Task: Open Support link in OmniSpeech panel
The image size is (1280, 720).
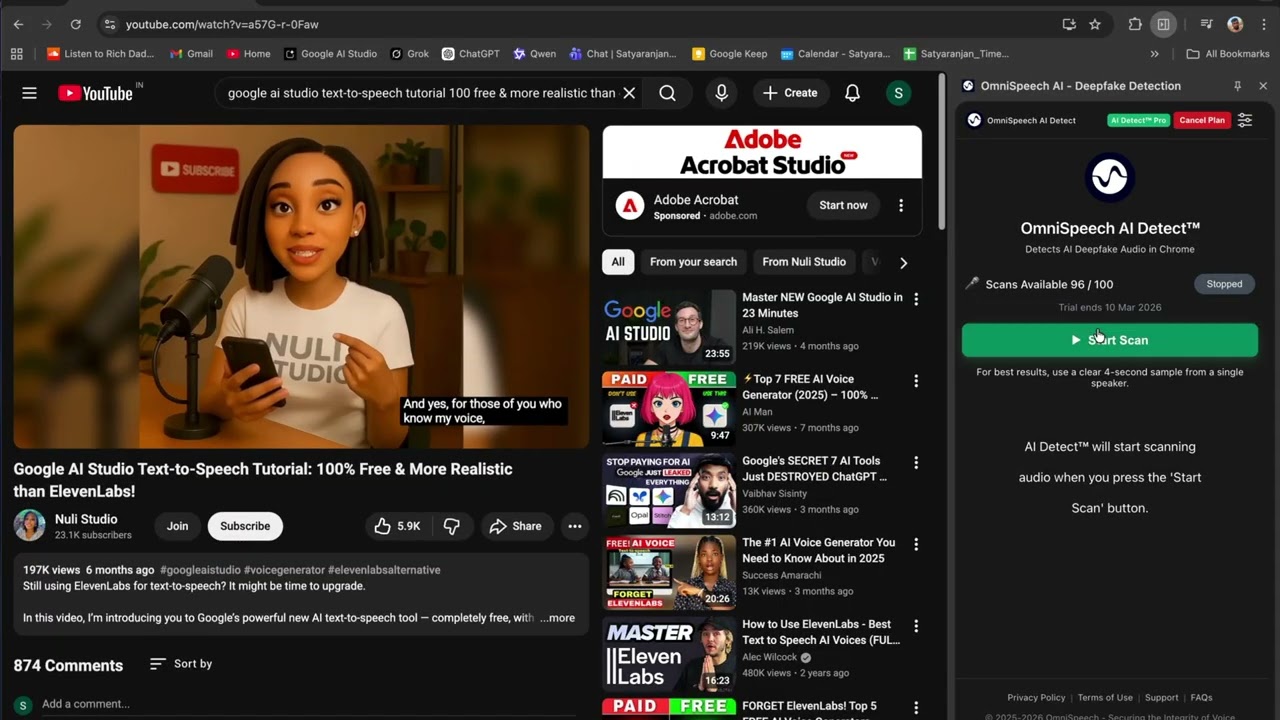Action: (1162, 698)
